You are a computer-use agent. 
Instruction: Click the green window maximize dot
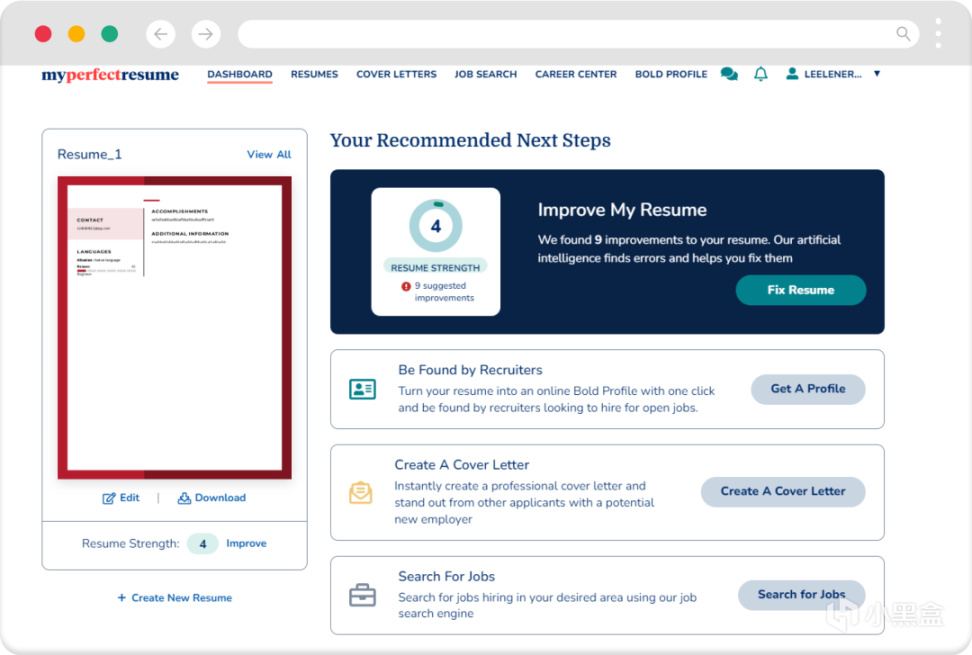pos(110,33)
